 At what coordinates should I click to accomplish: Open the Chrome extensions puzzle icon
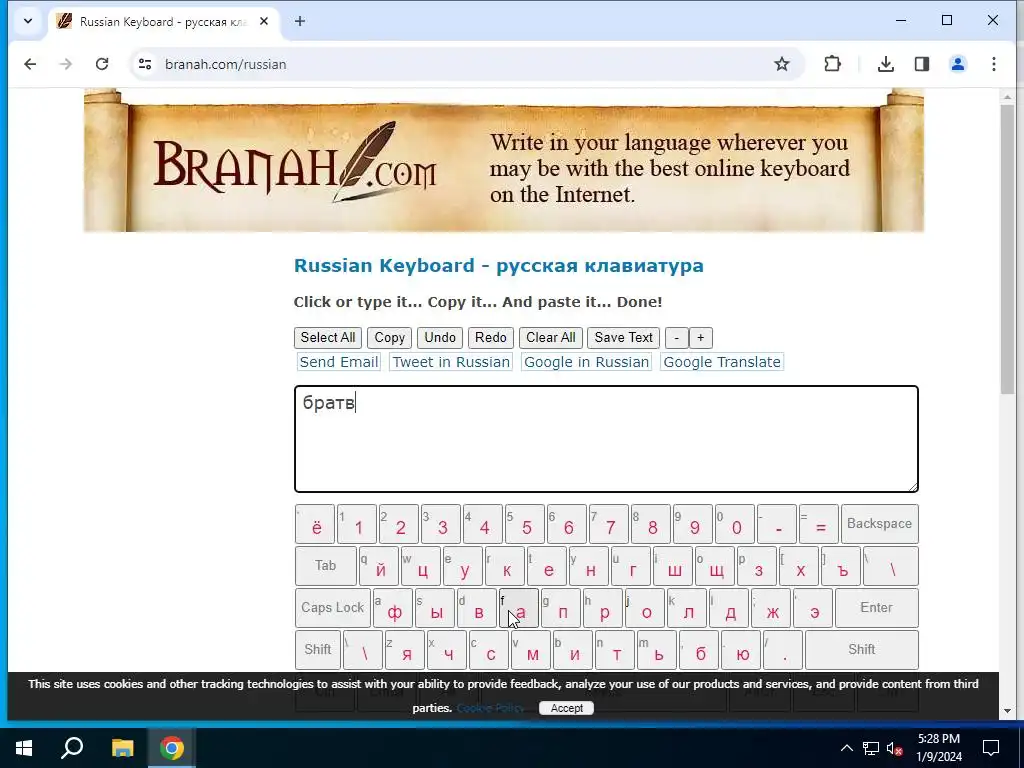832,64
